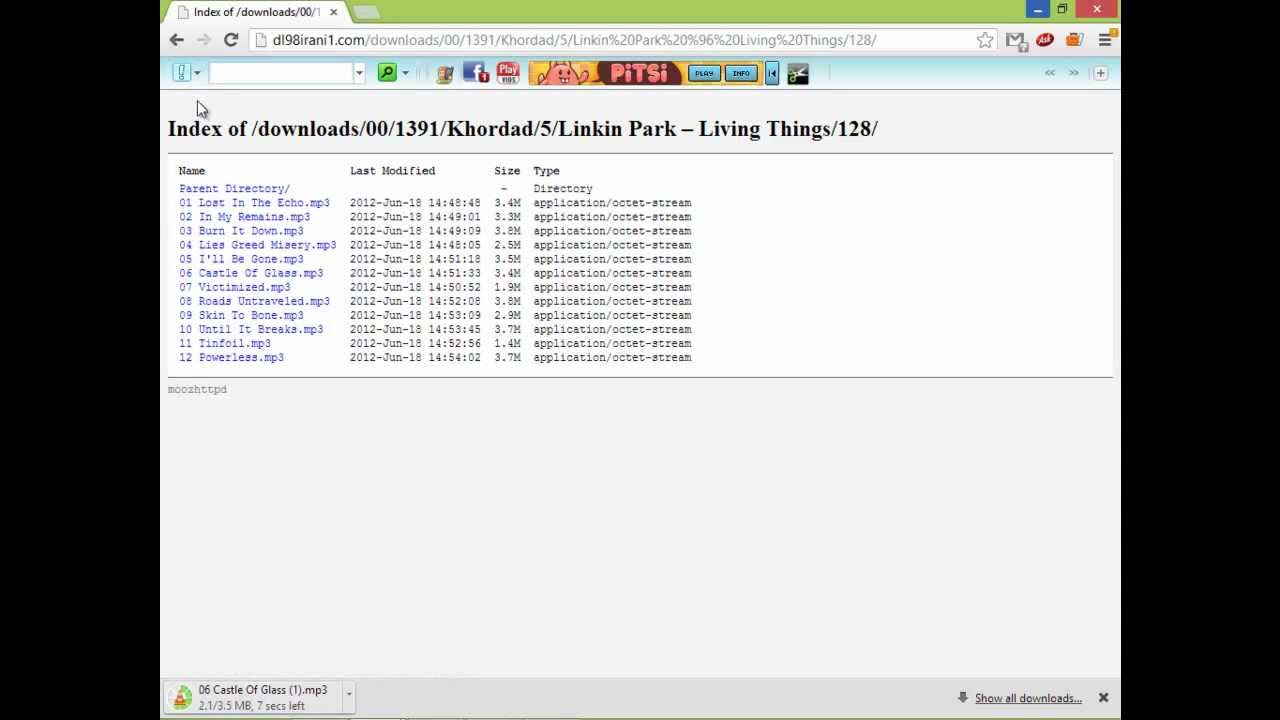Minimize the Chrome window
This screenshot has height=720, width=1280.
click(x=1038, y=10)
